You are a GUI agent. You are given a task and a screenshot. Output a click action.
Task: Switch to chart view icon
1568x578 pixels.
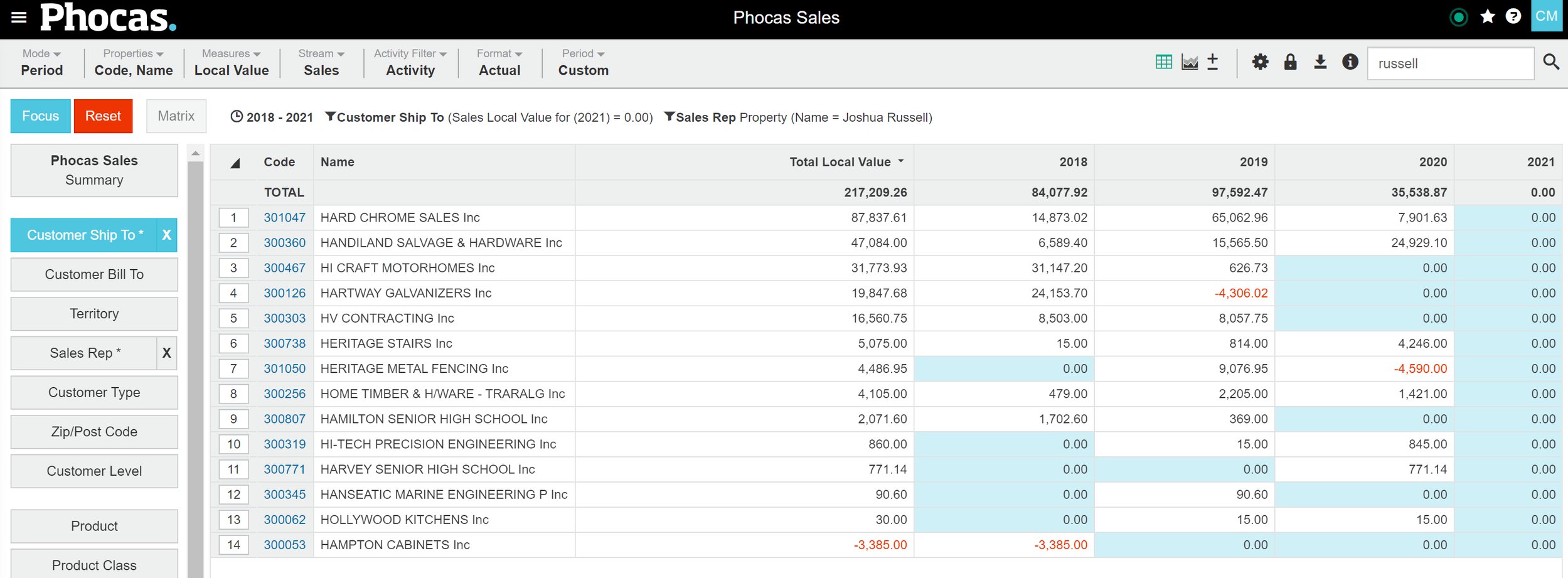coord(1190,62)
